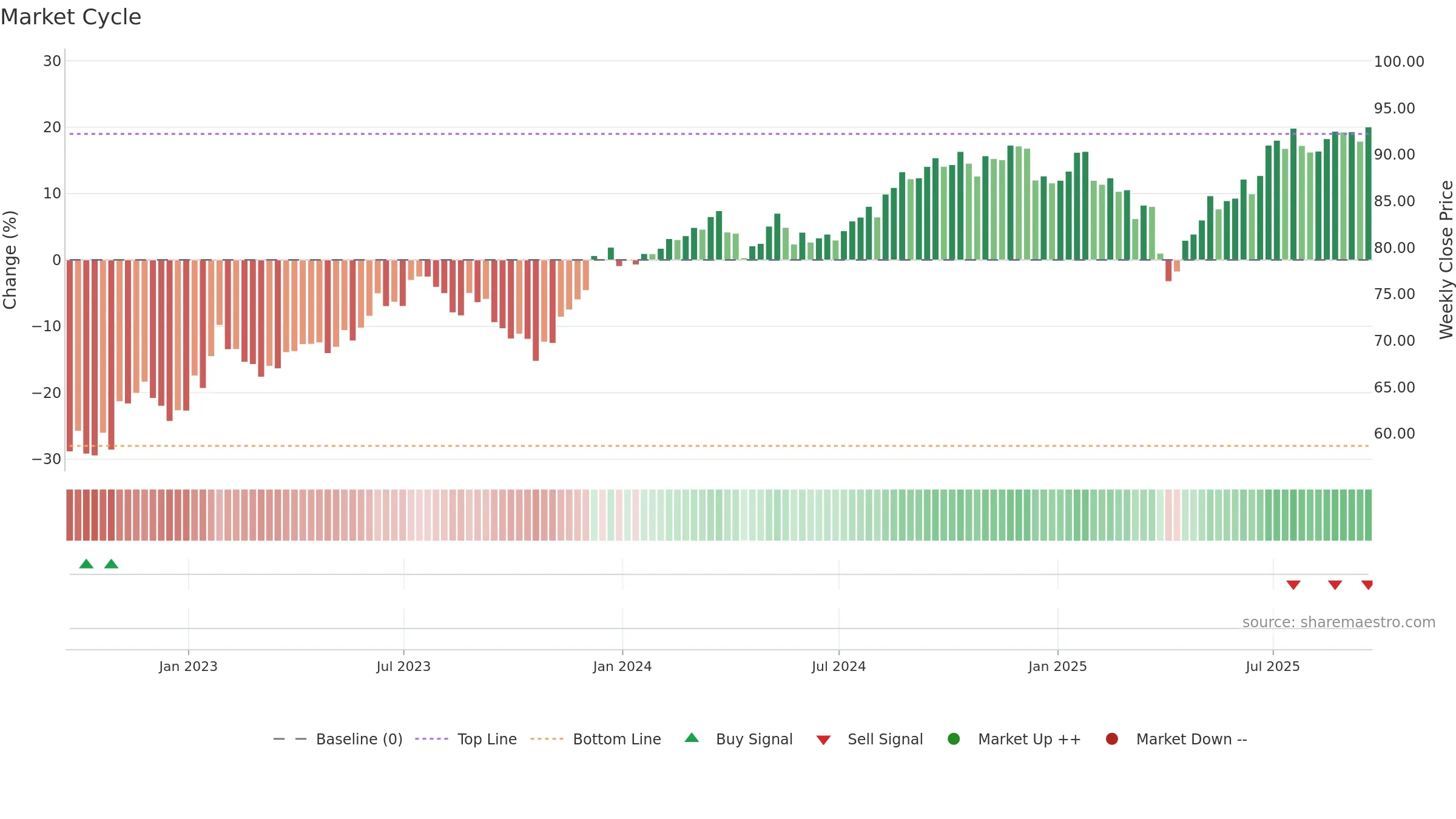Screen dimensions: 1456x819
Task: Click the Weekly Close Price axis title
Action: [1446, 260]
